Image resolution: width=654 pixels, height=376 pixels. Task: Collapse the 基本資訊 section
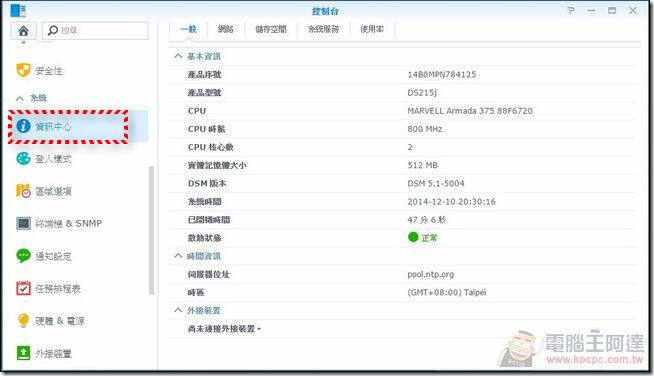coord(178,56)
